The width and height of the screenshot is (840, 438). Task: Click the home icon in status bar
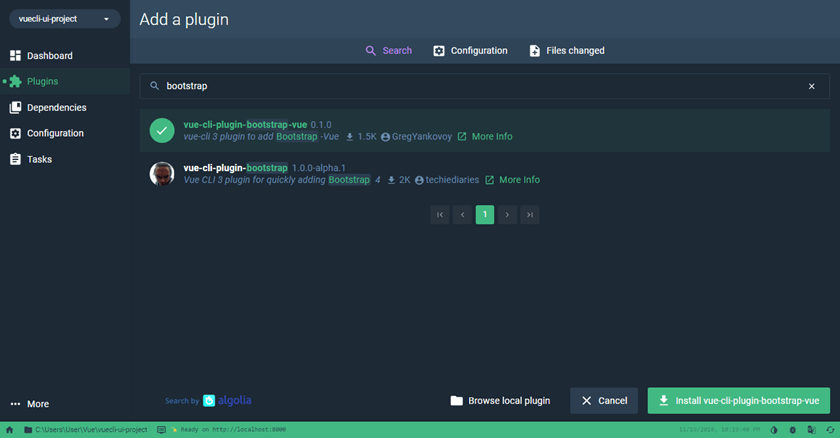9,429
